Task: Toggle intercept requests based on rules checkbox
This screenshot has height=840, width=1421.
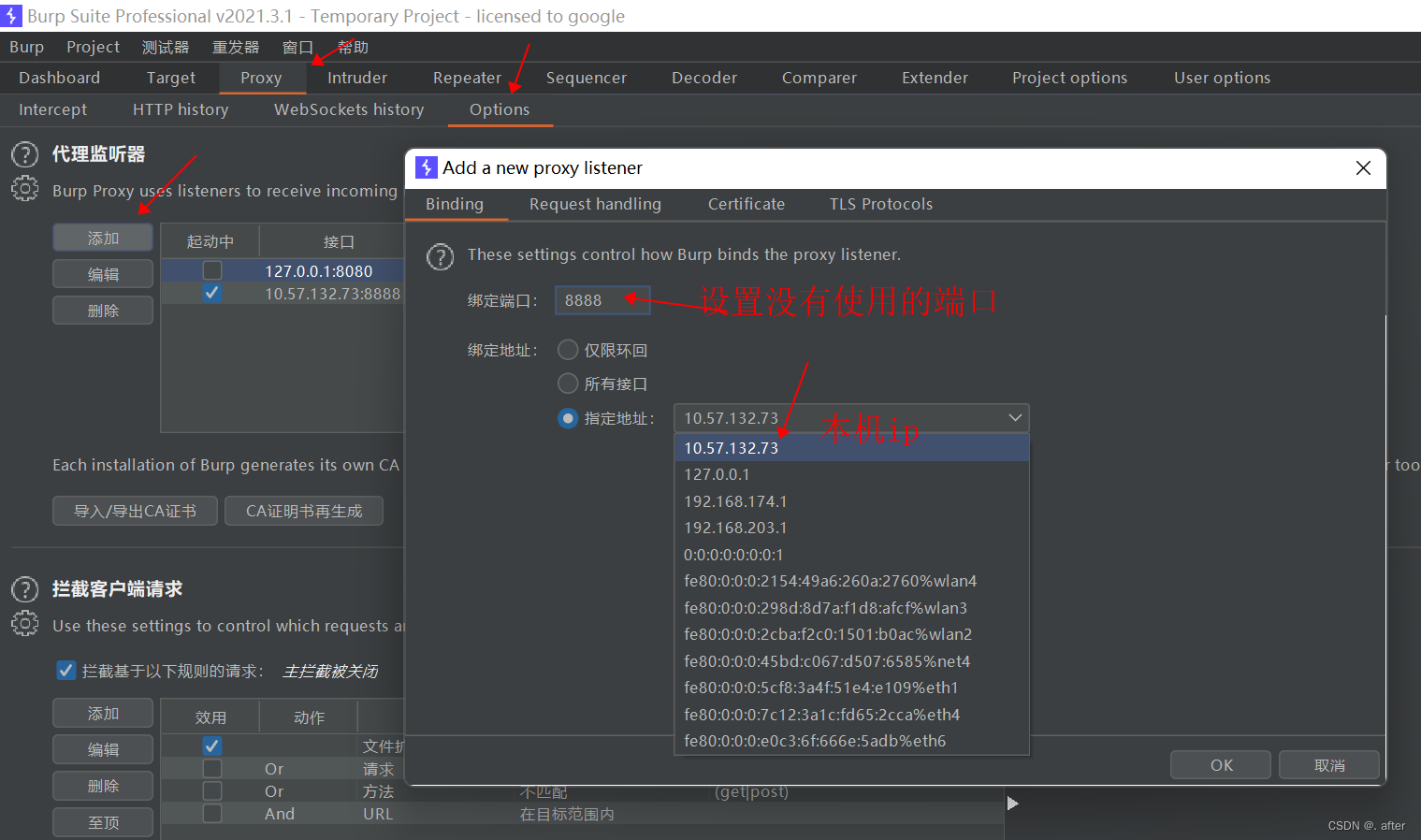Action: (x=65, y=671)
